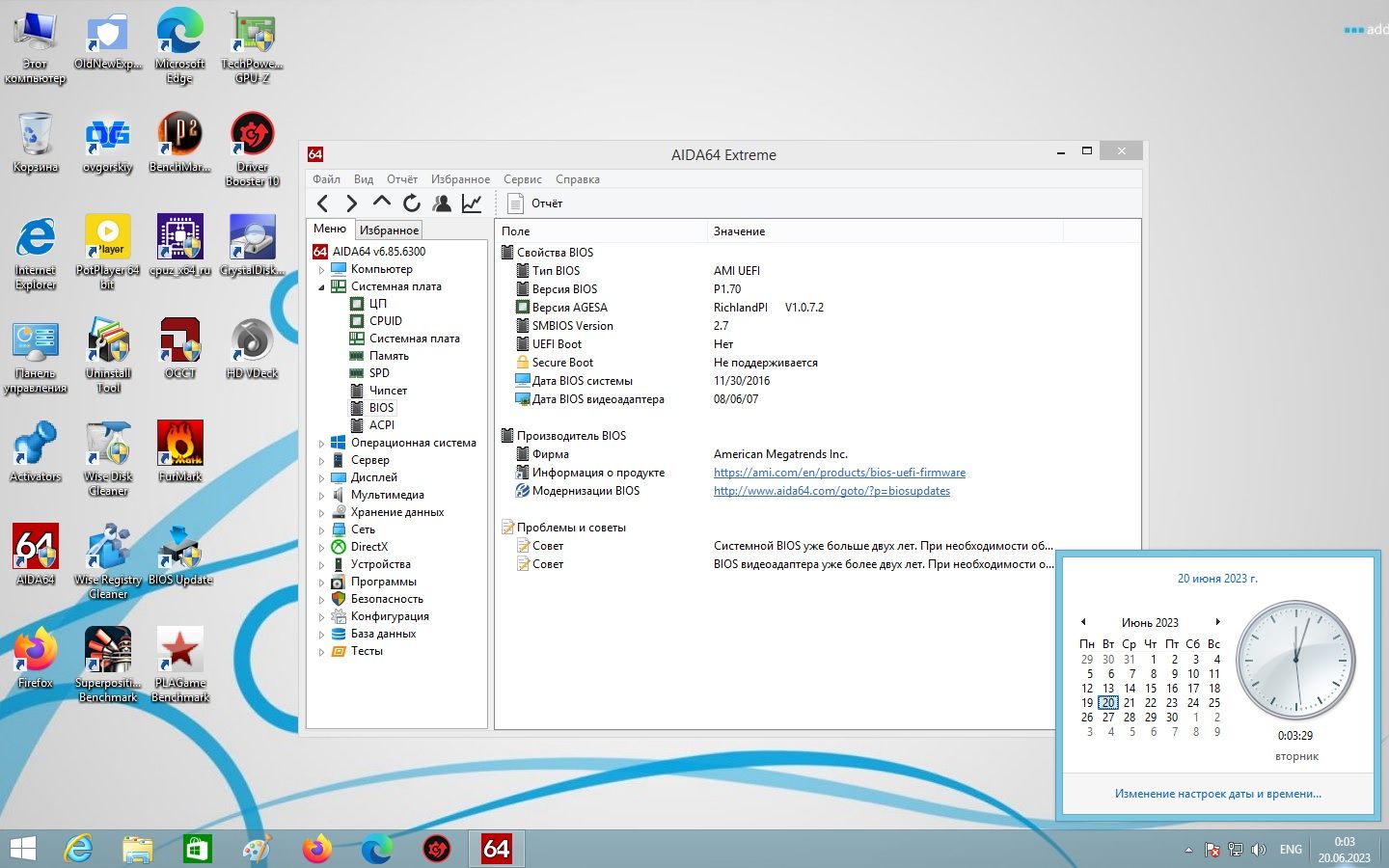The image size is (1389, 868).
Task: Launch FurMark from desktop
Action: coord(180,451)
